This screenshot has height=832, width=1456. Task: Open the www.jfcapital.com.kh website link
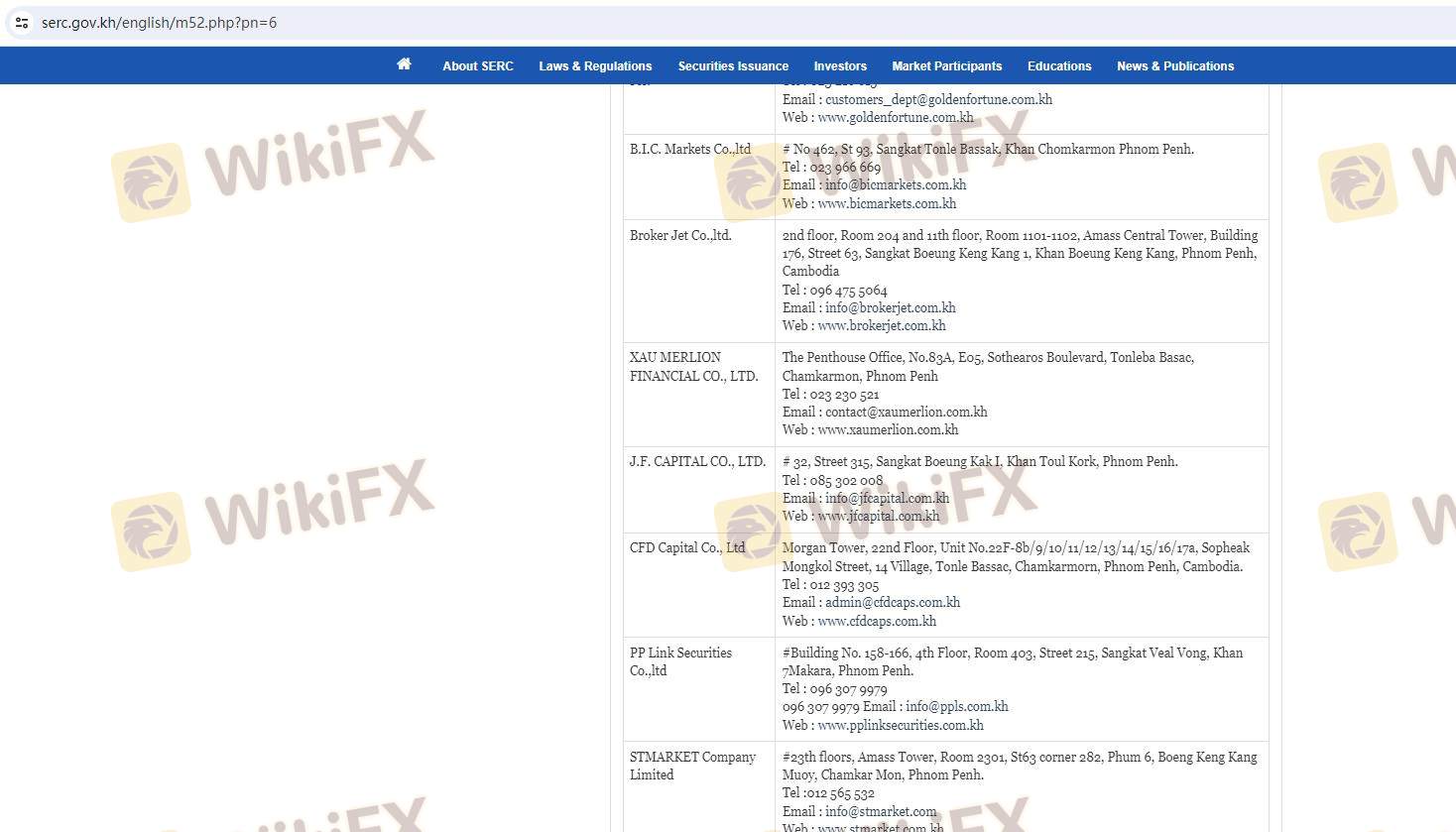879,516
